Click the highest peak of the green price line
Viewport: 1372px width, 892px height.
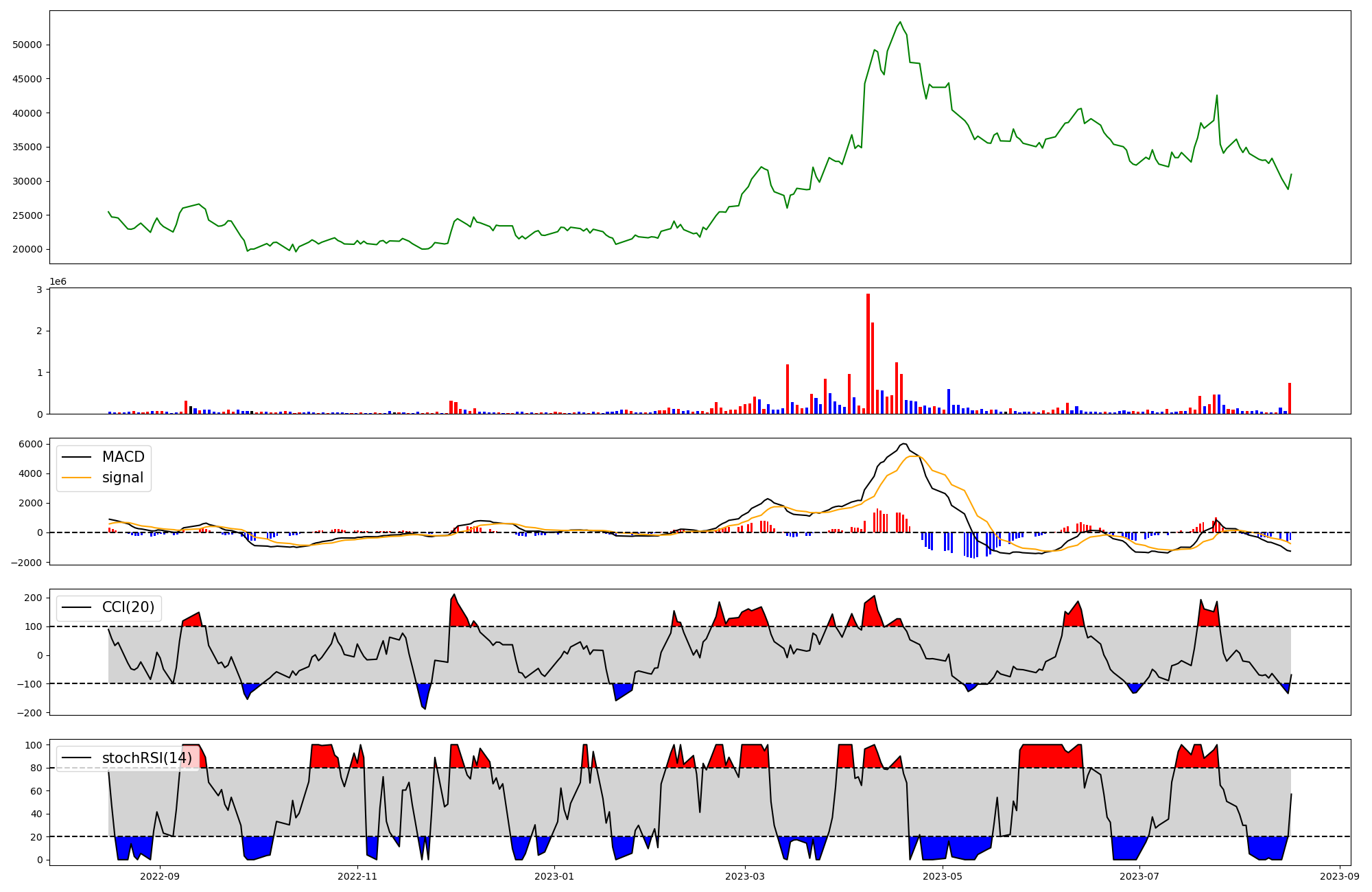(x=900, y=22)
